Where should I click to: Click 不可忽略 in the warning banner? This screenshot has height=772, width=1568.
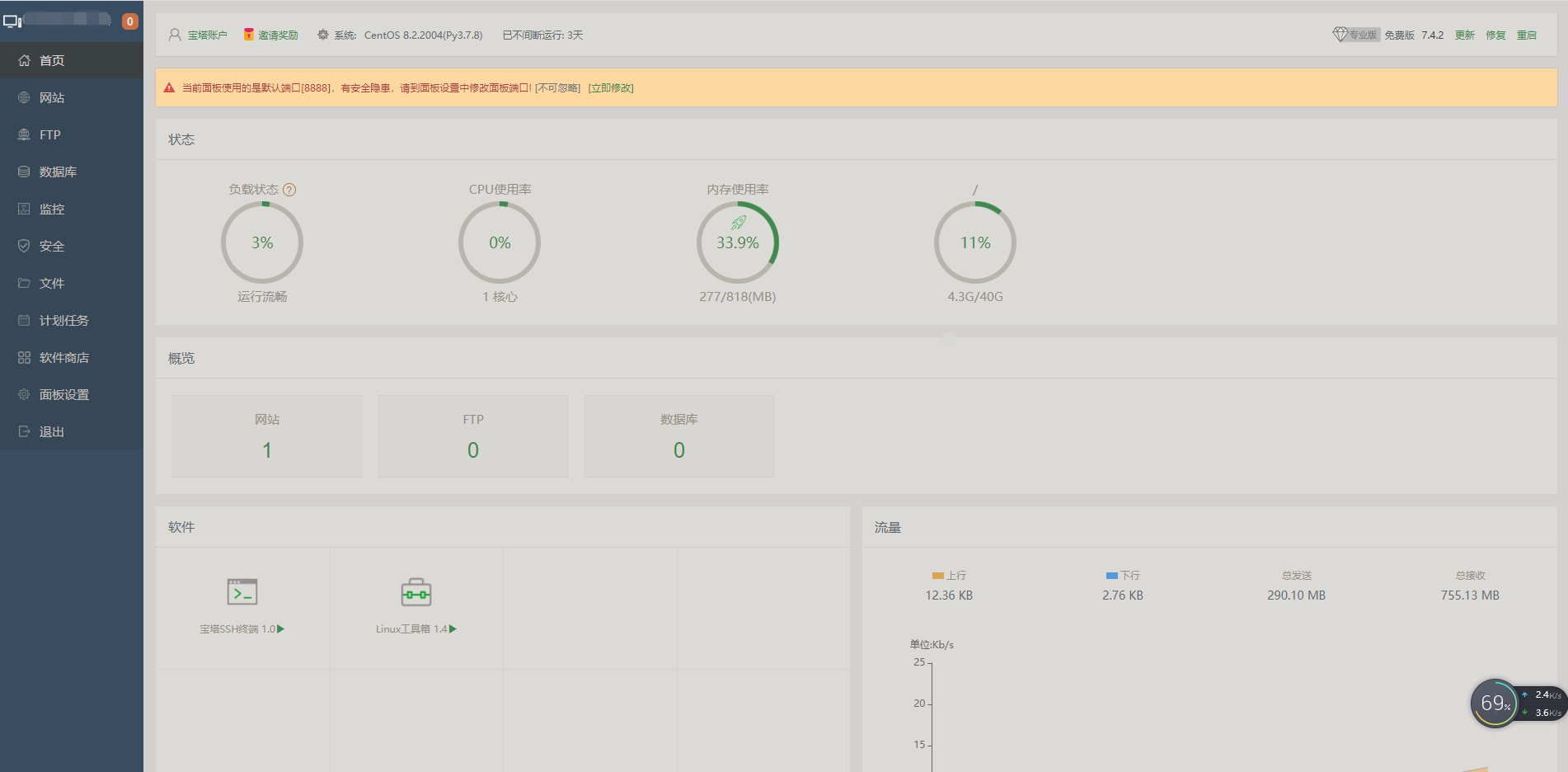point(558,88)
